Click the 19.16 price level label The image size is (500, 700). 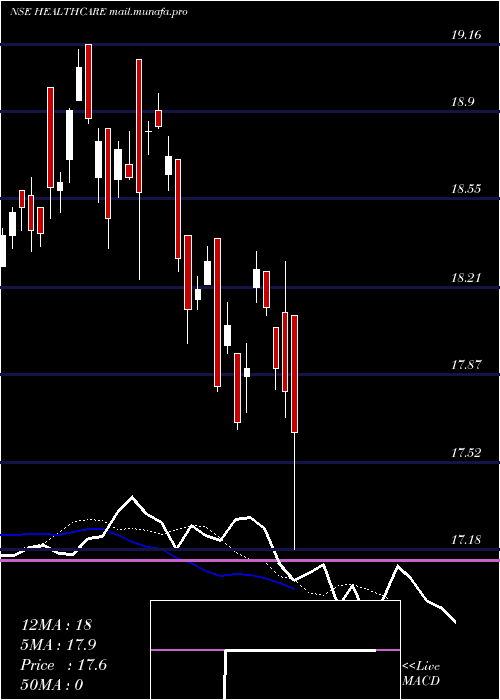tap(466, 35)
